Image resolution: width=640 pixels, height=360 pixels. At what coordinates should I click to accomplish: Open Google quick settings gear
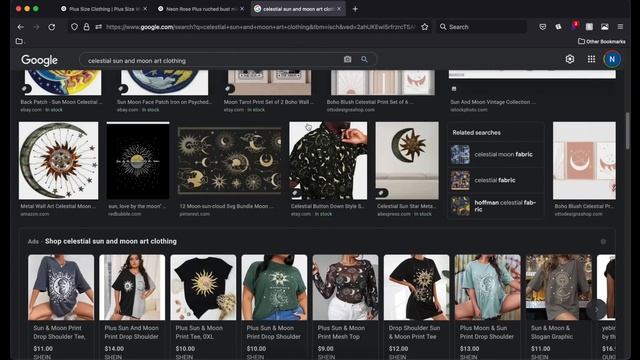570,59
